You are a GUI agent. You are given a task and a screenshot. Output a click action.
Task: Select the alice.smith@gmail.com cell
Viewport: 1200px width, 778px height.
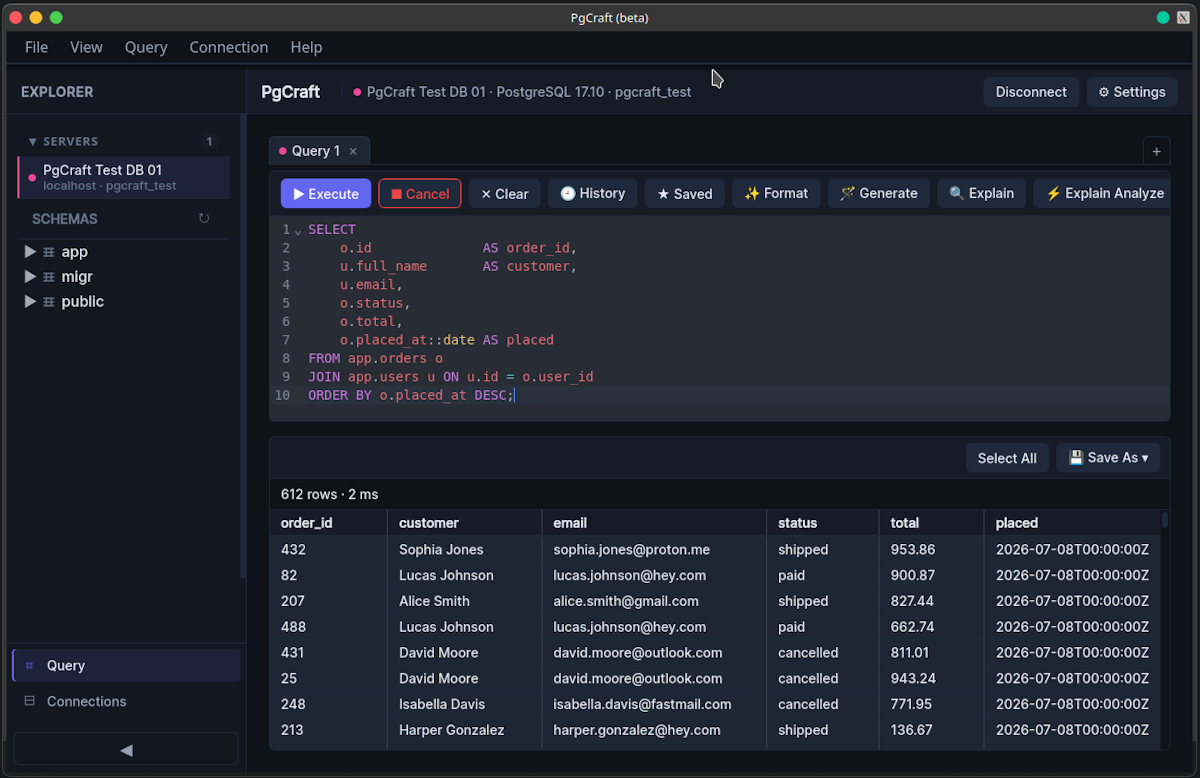click(653, 602)
